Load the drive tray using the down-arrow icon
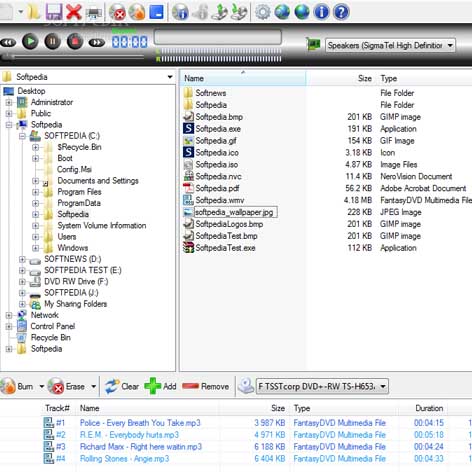The image size is (472, 472). click(239, 12)
